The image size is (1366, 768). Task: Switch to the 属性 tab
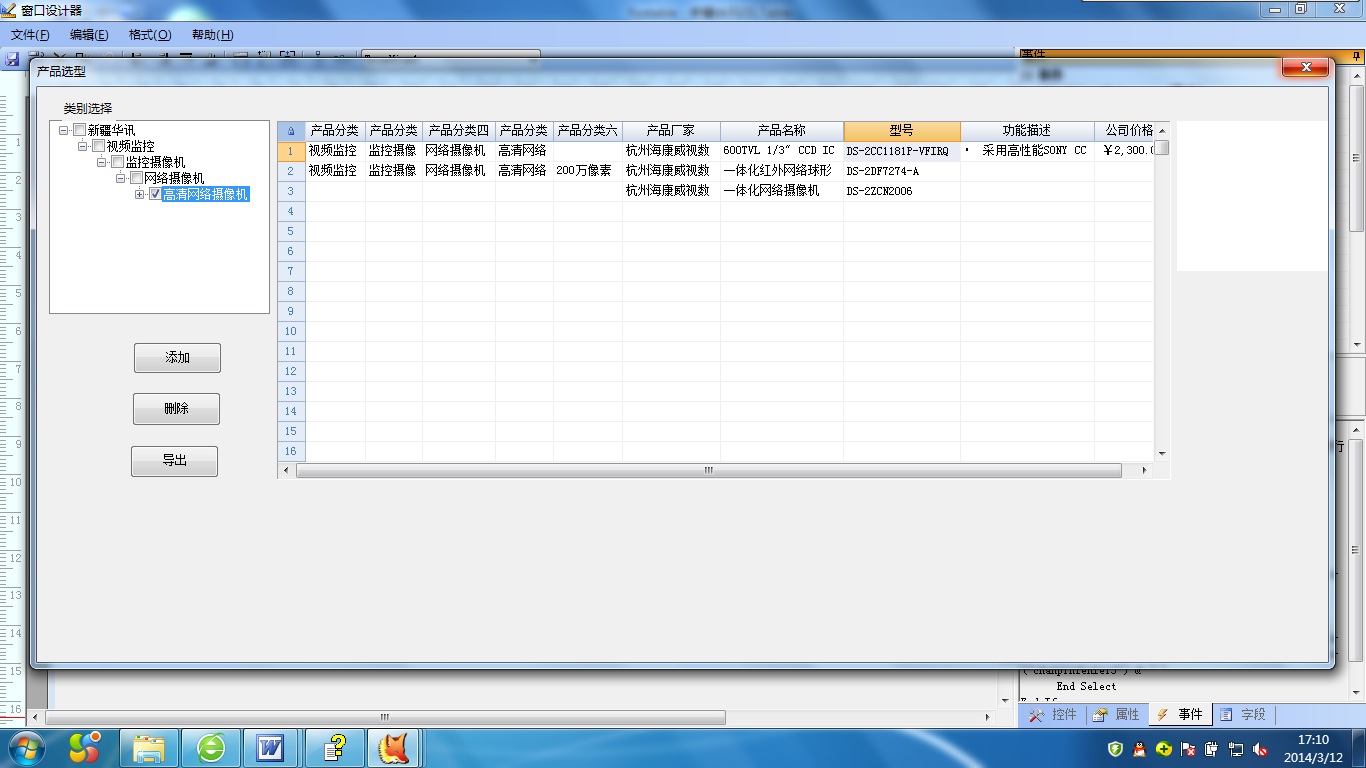1116,715
